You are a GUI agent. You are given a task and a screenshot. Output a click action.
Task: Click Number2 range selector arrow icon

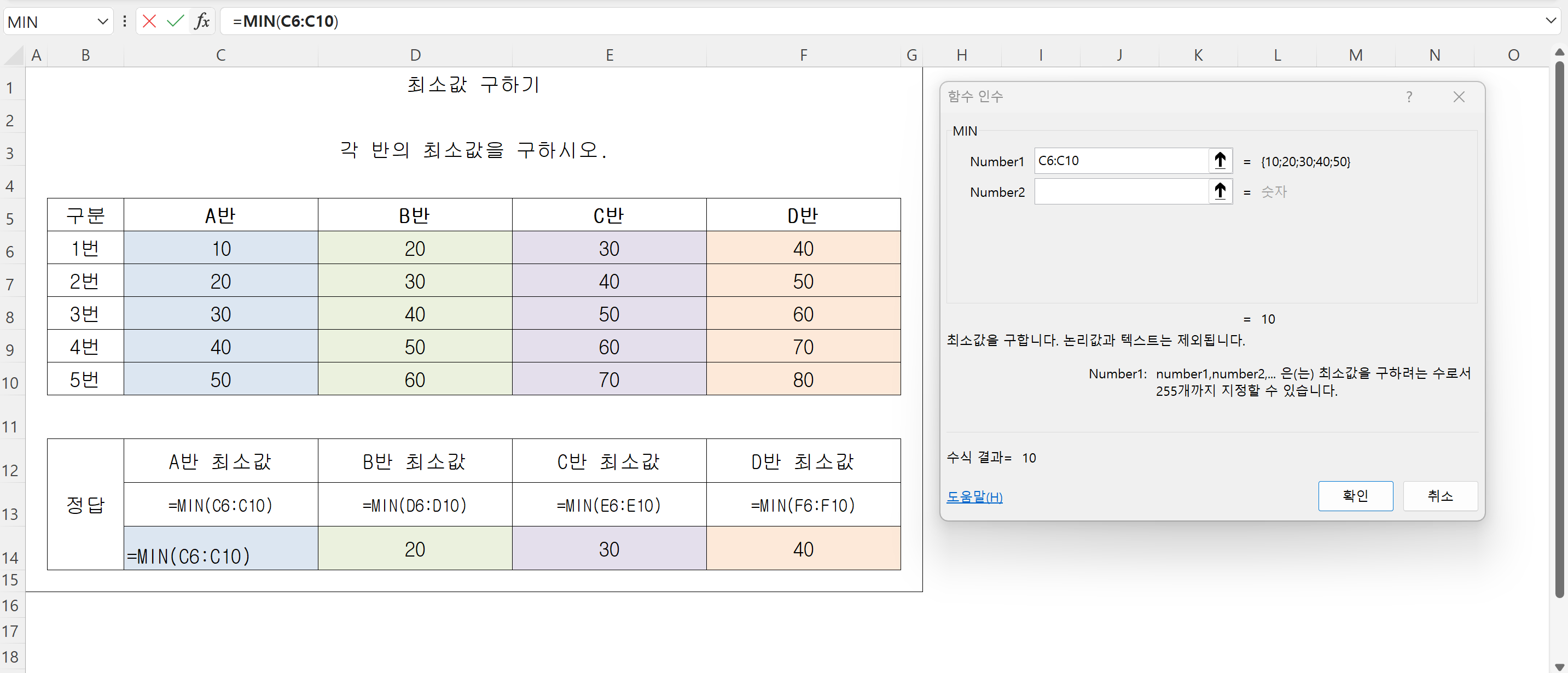click(1219, 191)
